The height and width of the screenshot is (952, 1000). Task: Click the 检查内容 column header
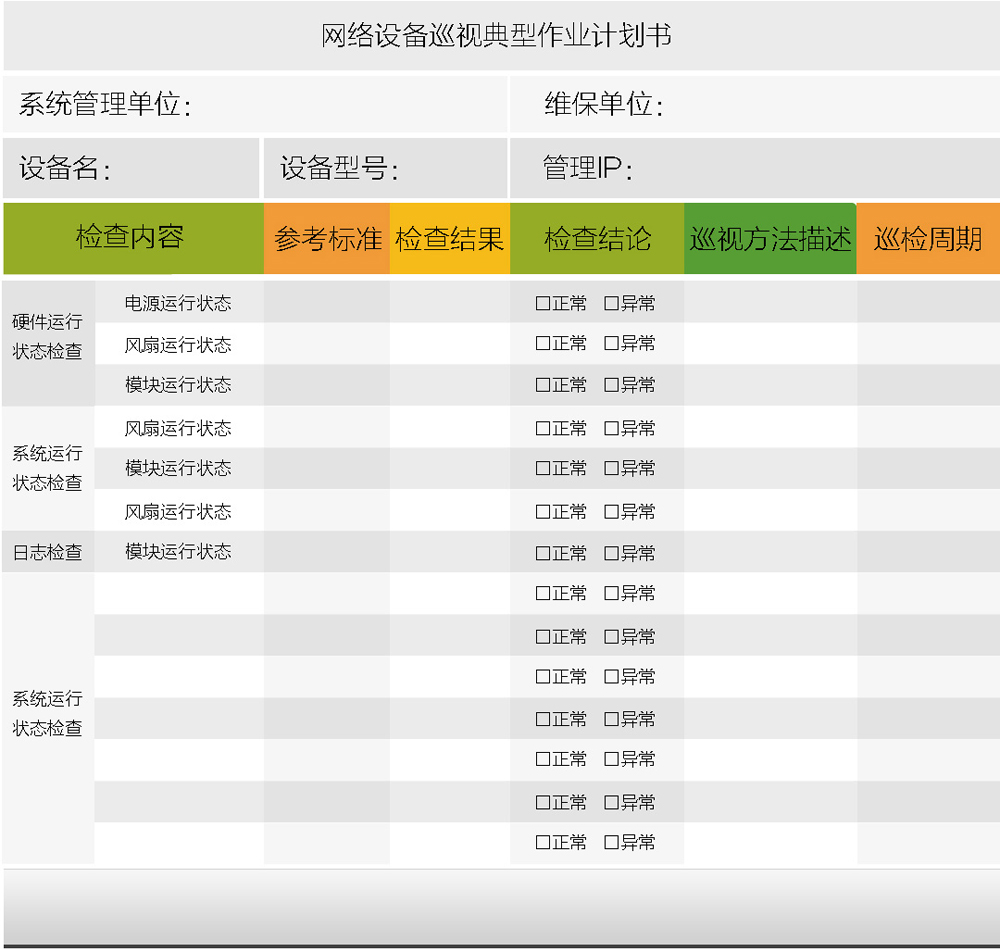point(131,238)
